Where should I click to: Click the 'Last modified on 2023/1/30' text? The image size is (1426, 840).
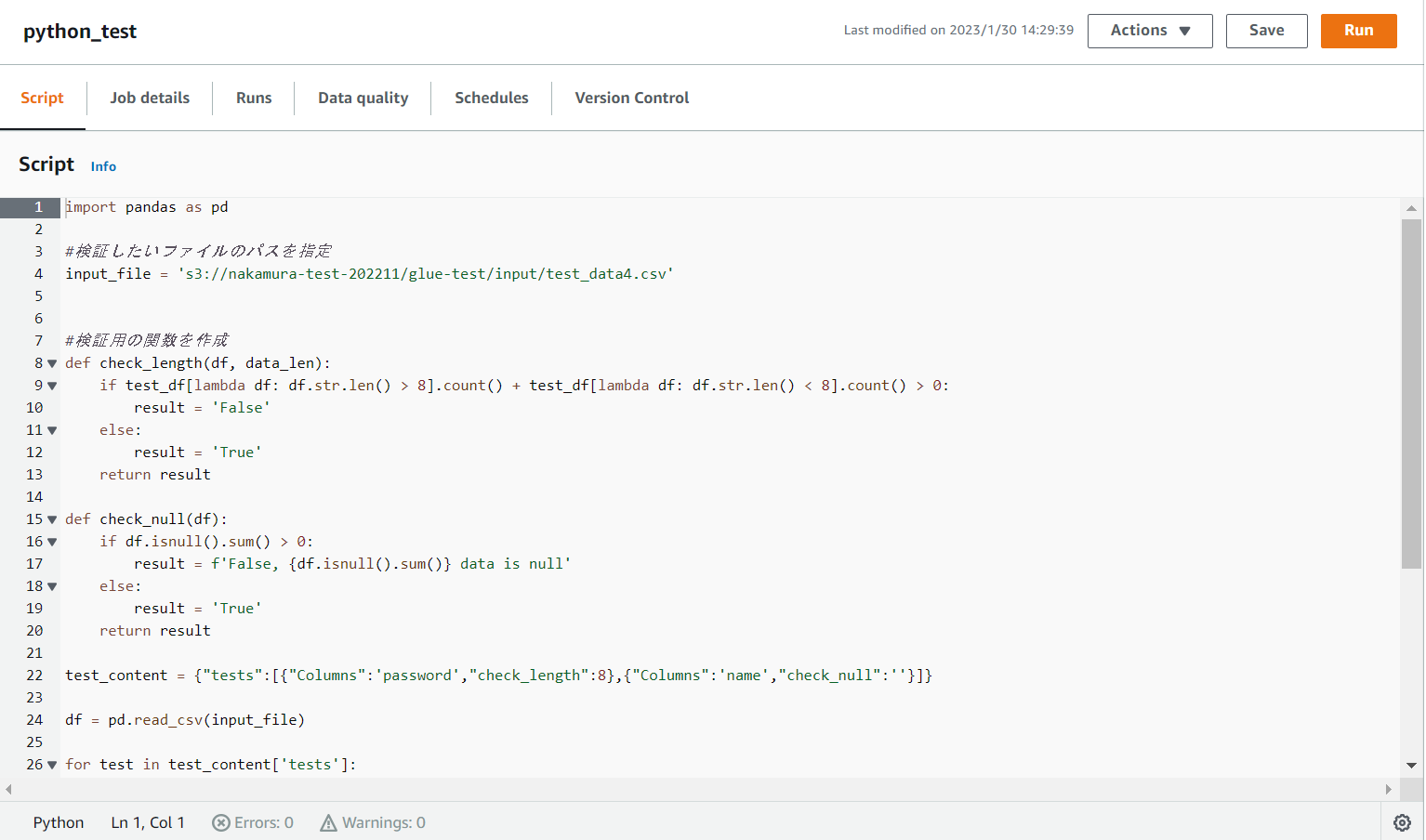click(958, 30)
